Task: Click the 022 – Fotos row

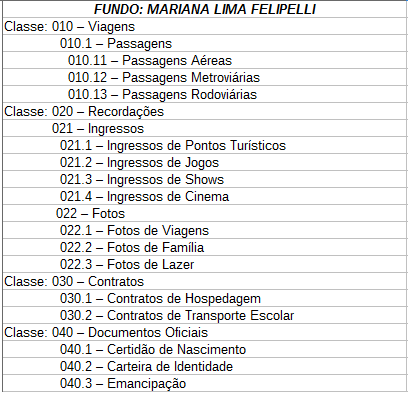Action: pyautogui.click(x=205, y=213)
